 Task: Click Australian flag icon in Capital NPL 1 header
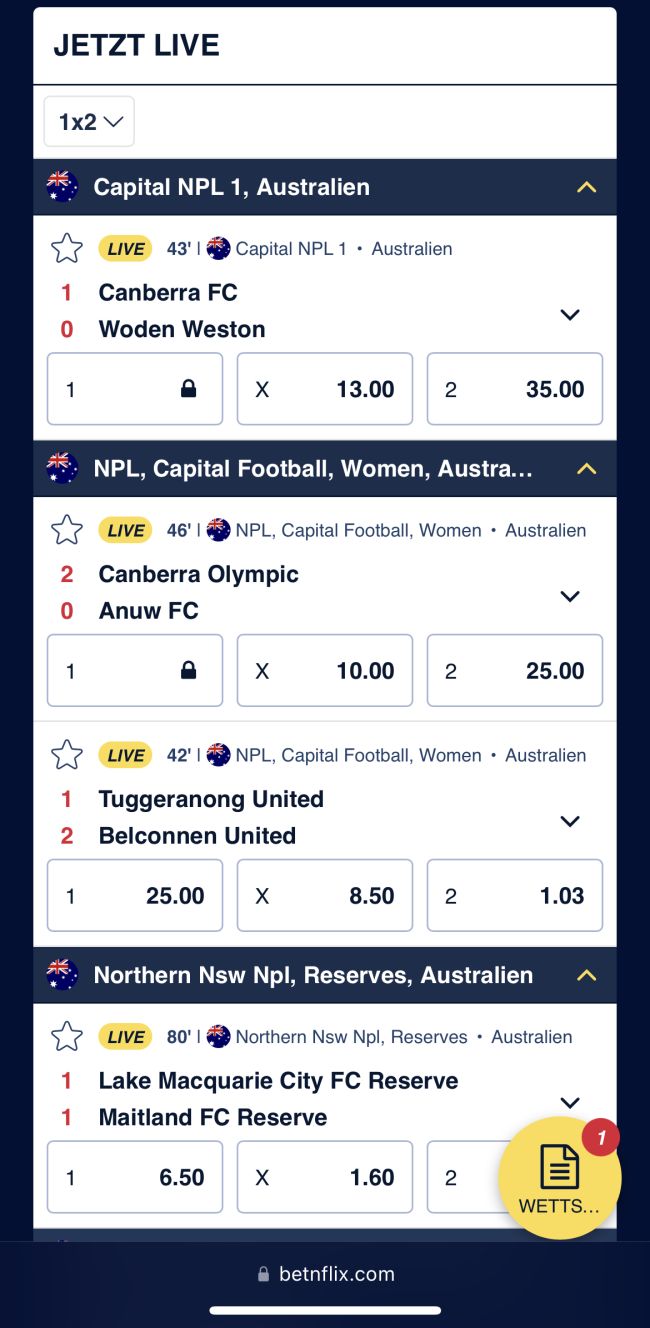click(x=62, y=187)
